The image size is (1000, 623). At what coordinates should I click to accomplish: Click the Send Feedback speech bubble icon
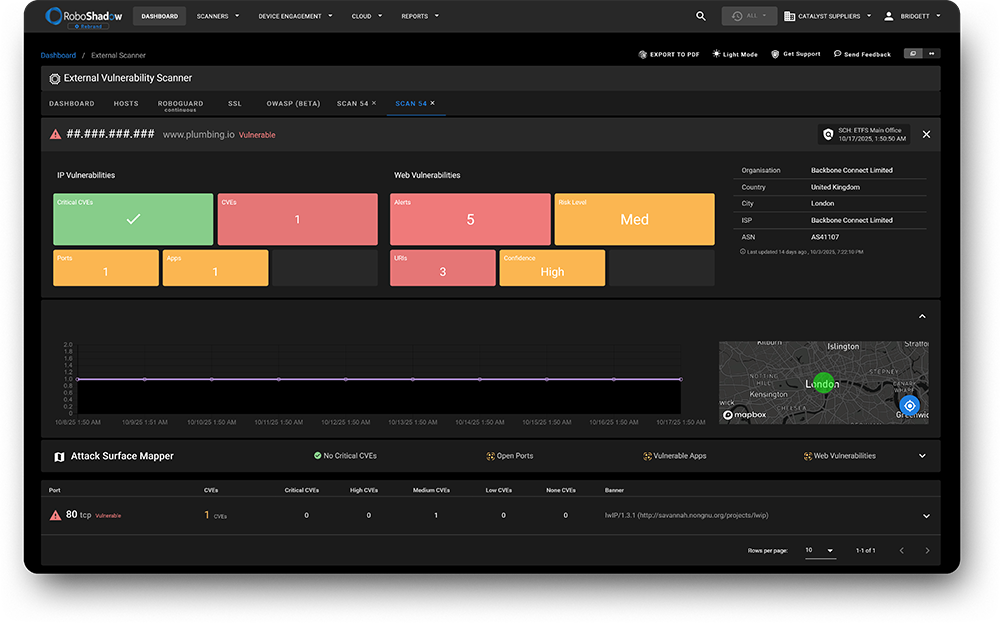837,54
